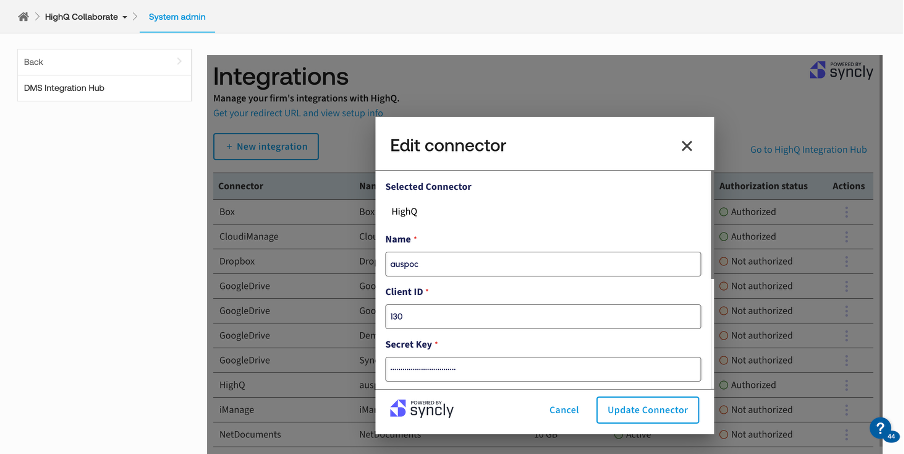
Task: Open the redirect URL setup info link
Action: pyautogui.click(x=298, y=113)
